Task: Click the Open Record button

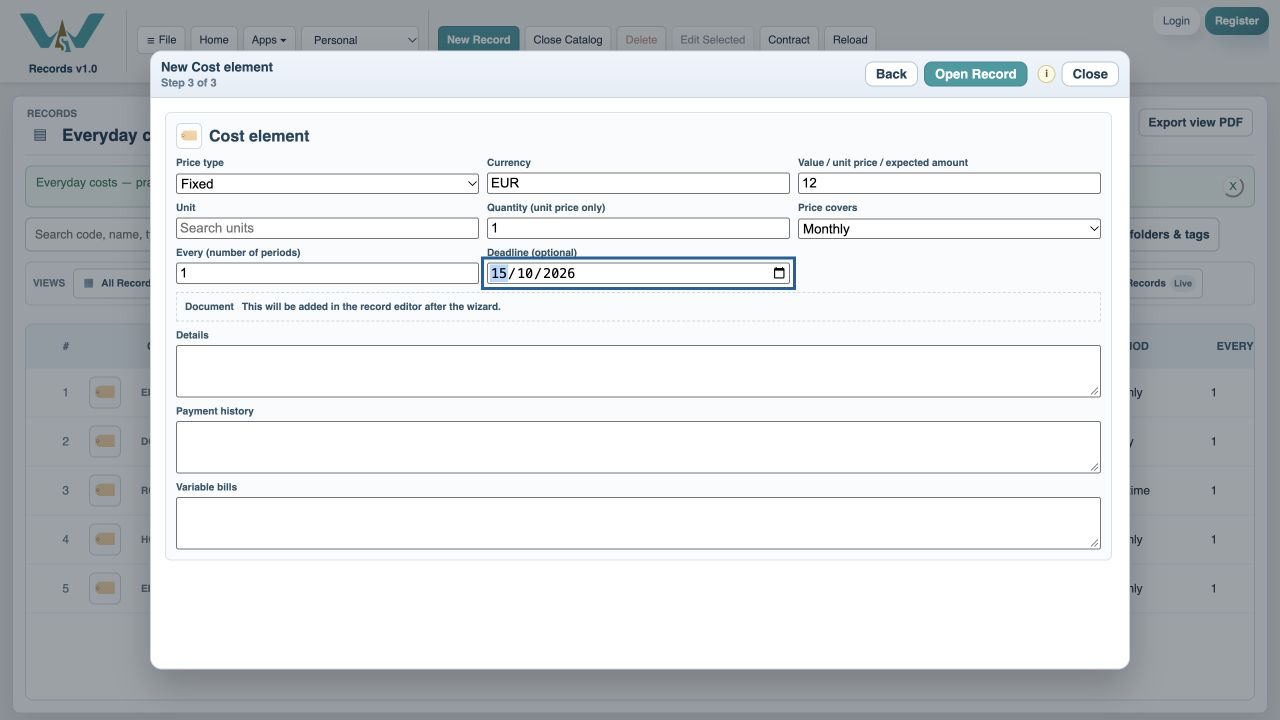Action: (975, 74)
